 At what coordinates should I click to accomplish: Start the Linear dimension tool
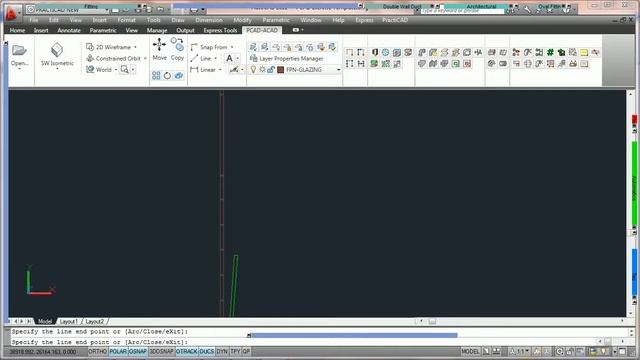(203, 70)
